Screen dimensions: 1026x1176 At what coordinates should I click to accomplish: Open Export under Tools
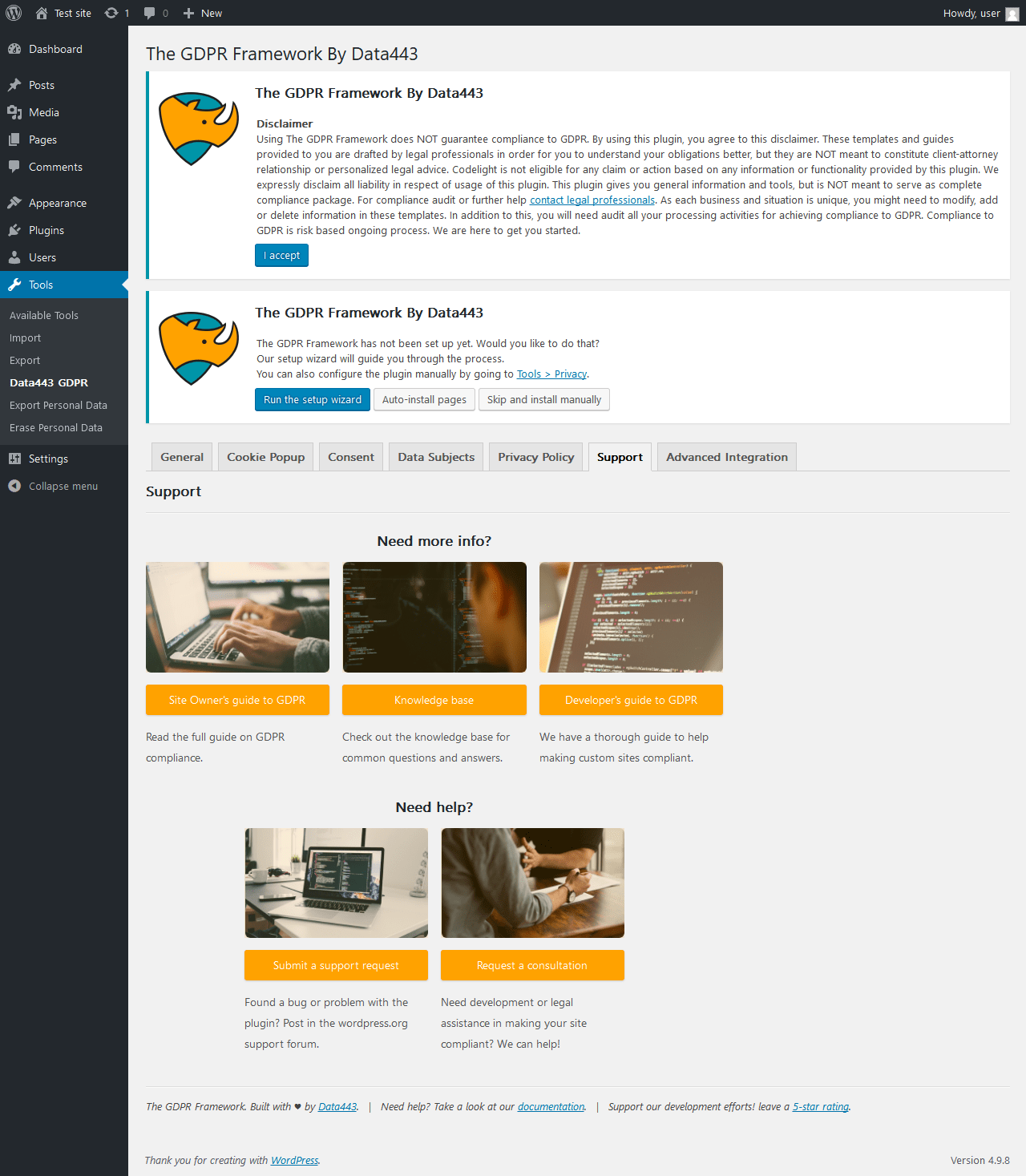25,361
